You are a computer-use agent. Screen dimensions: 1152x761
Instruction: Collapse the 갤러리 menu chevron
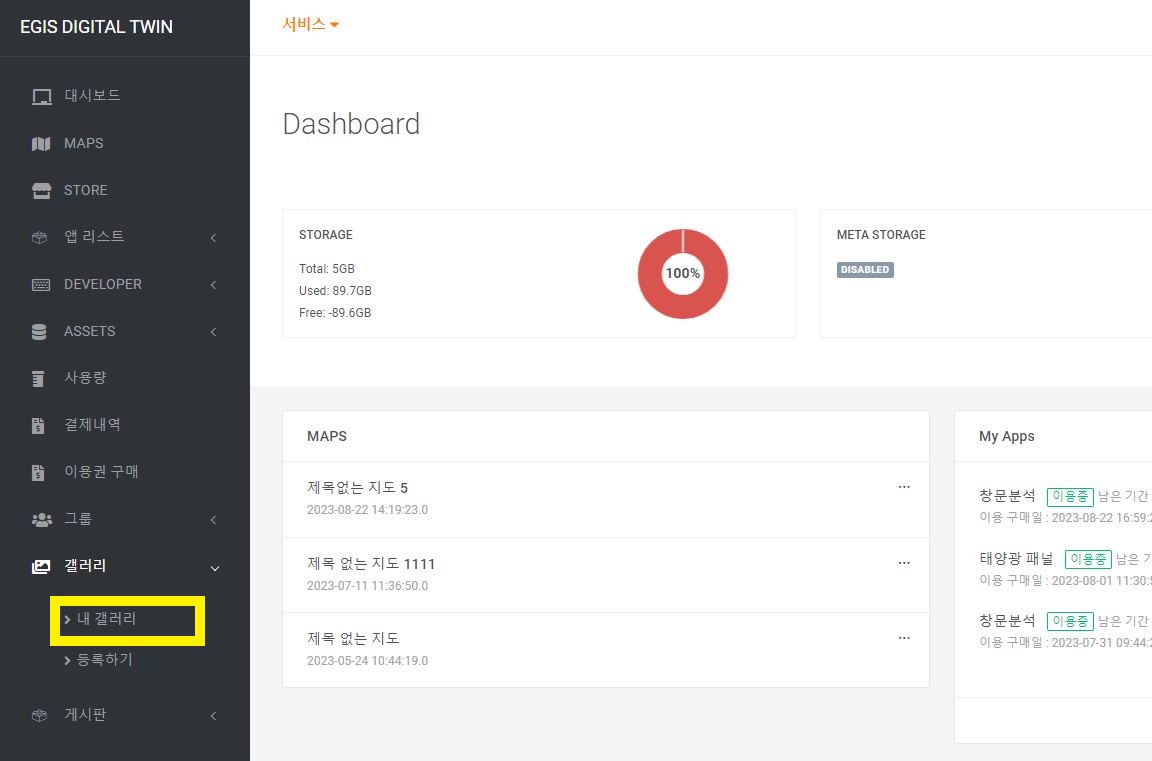pos(214,568)
